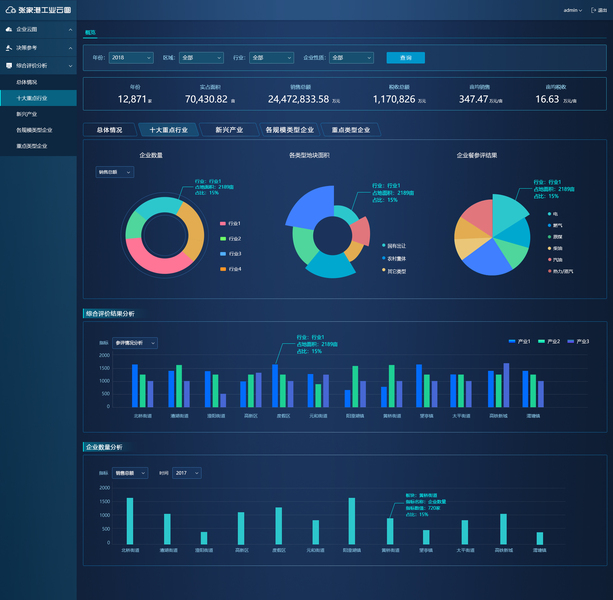Image resolution: width=613 pixels, height=600 pixels.
Task: Click the 综合评价结果分析 section heading
Action: (110, 313)
